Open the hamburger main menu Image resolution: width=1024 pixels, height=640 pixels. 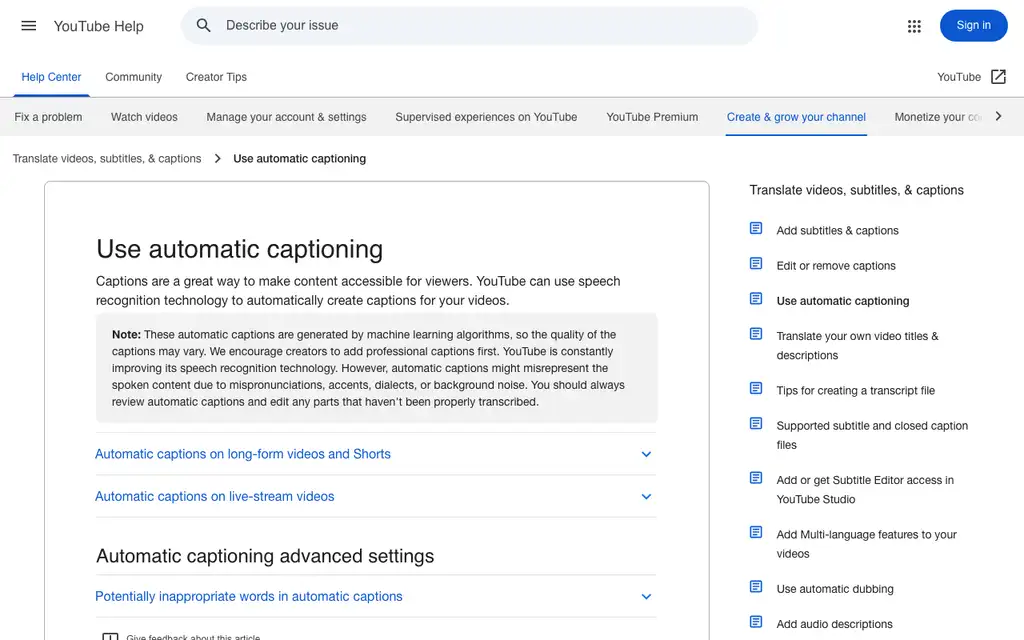click(x=29, y=25)
